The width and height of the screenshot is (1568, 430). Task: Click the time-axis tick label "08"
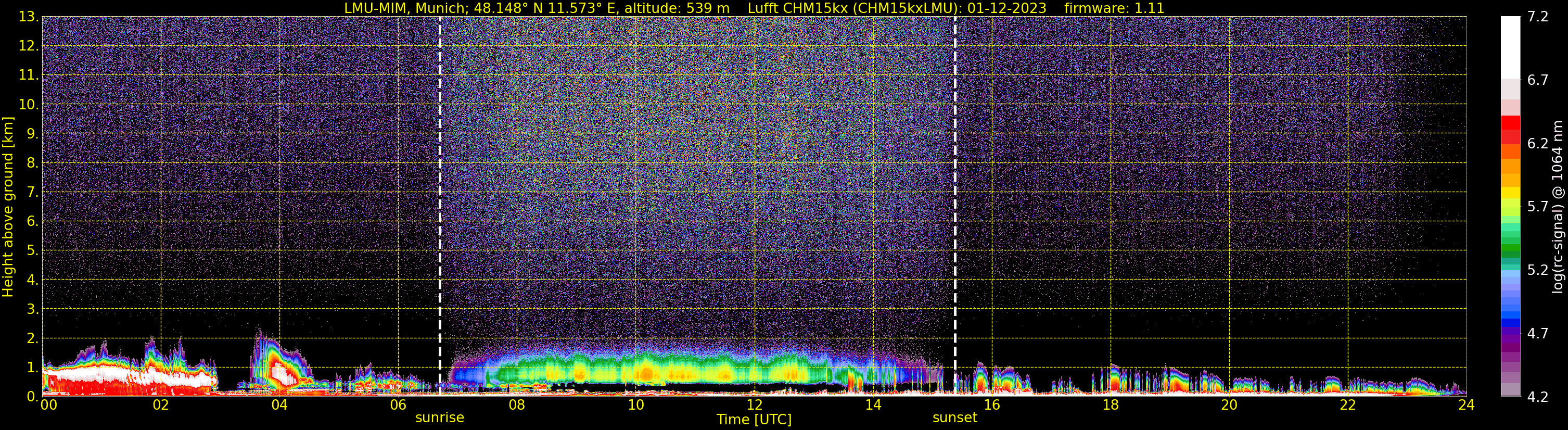pos(517,405)
